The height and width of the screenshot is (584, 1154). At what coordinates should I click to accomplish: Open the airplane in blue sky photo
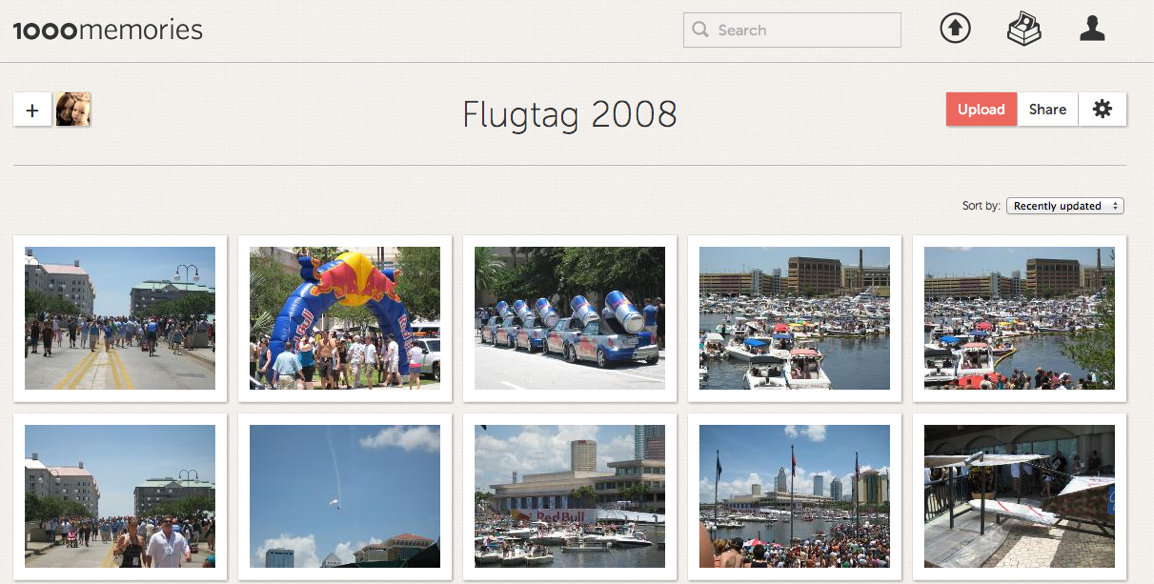click(345, 496)
